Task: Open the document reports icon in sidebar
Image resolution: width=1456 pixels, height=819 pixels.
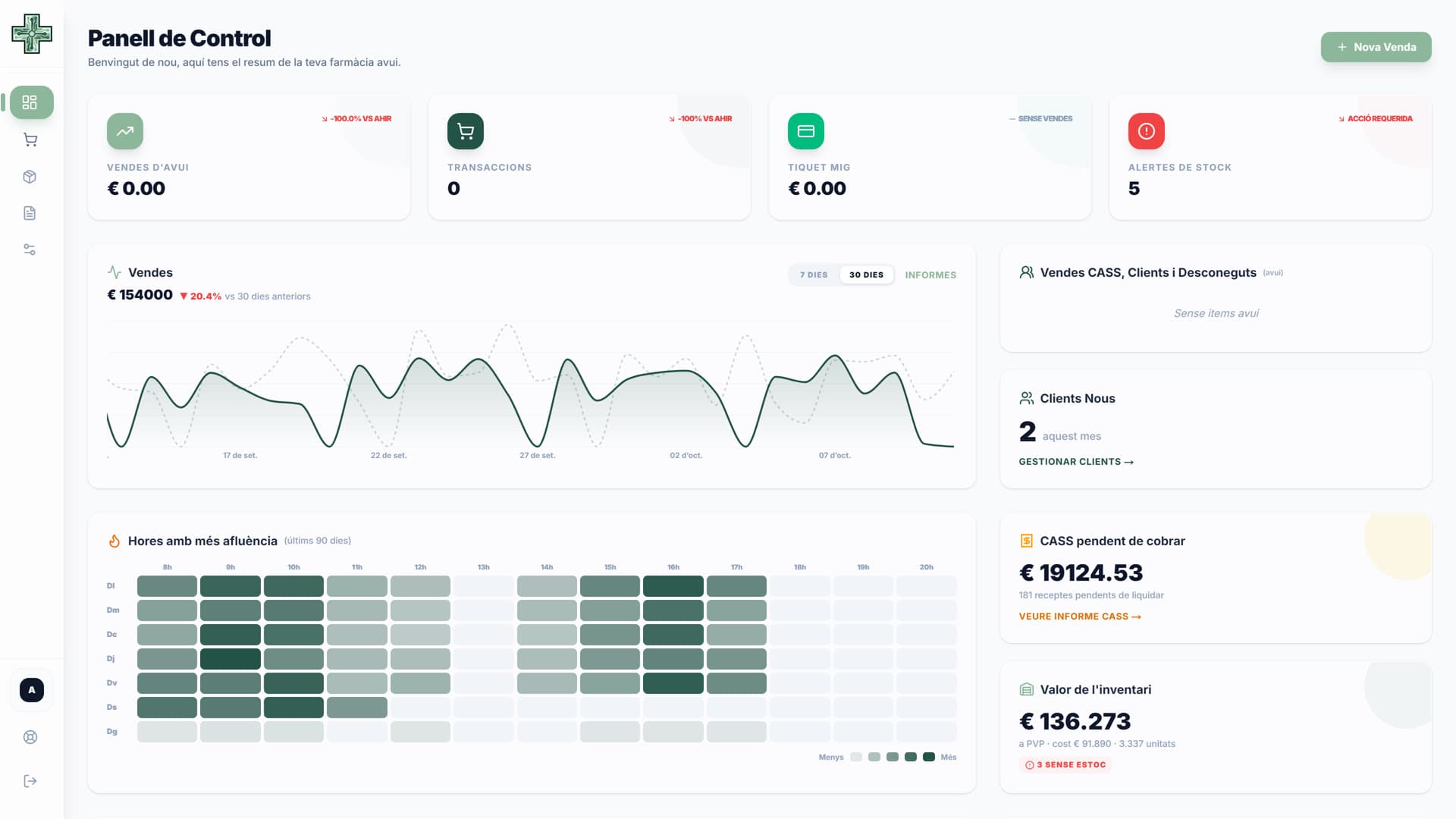Action: pyautogui.click(x=30, y=213)
